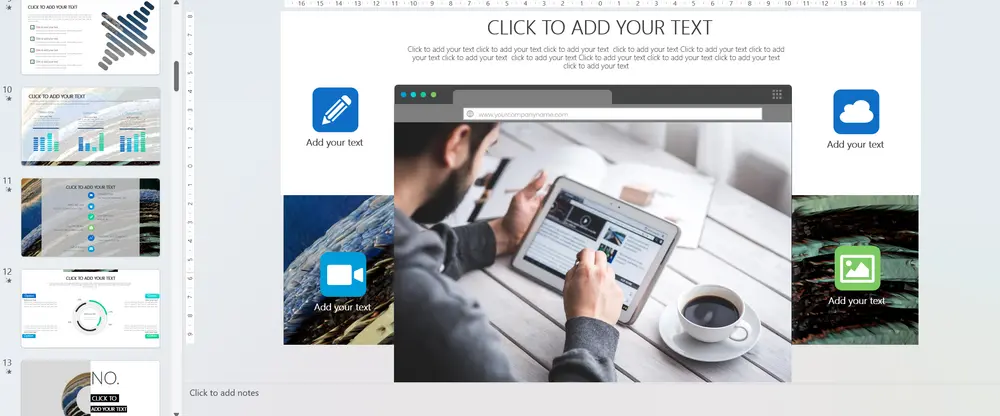
Task: Click the grid dots icon in browser mockup
Action: pos(777,94)
